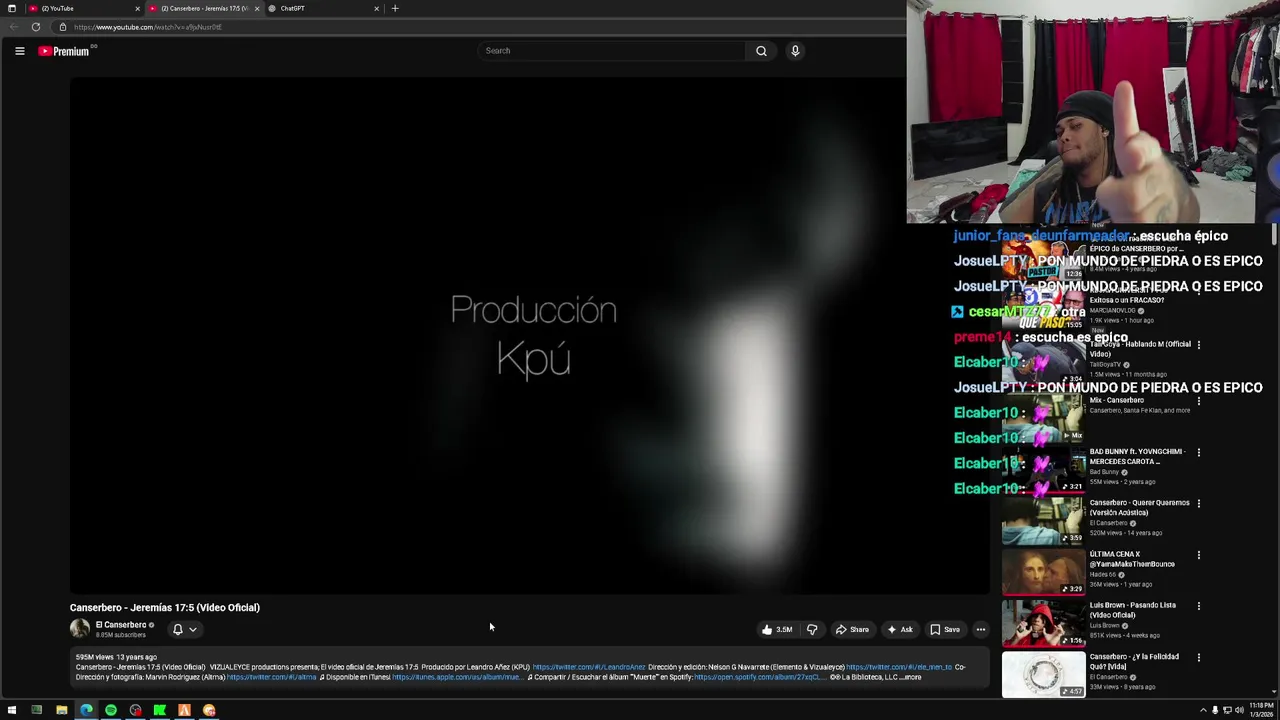Open the LeandroAnez Twitter link
The width and height of the screenshot is (1280, 720).
click(589, 667)
